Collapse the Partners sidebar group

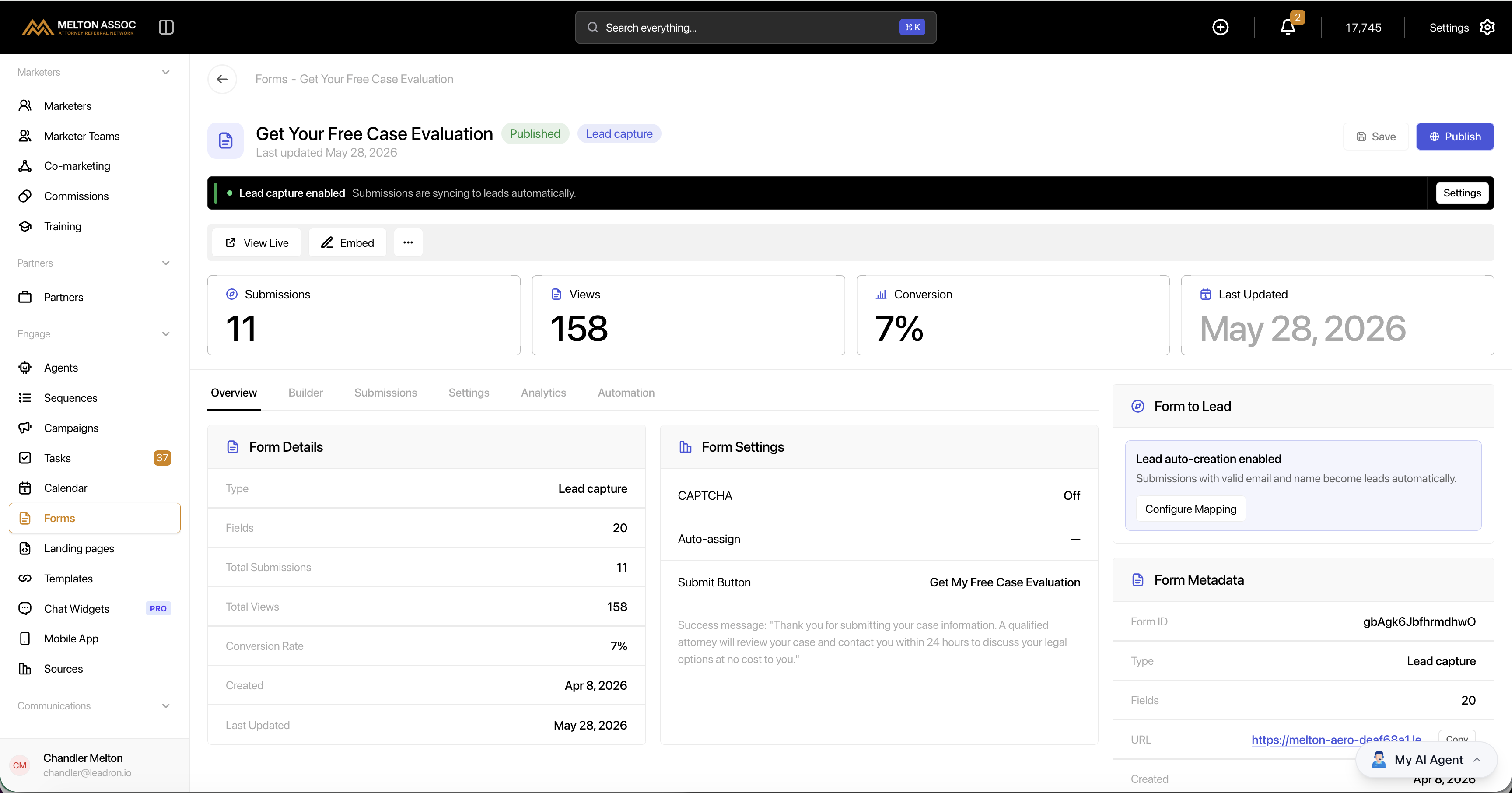coord(165,263)
